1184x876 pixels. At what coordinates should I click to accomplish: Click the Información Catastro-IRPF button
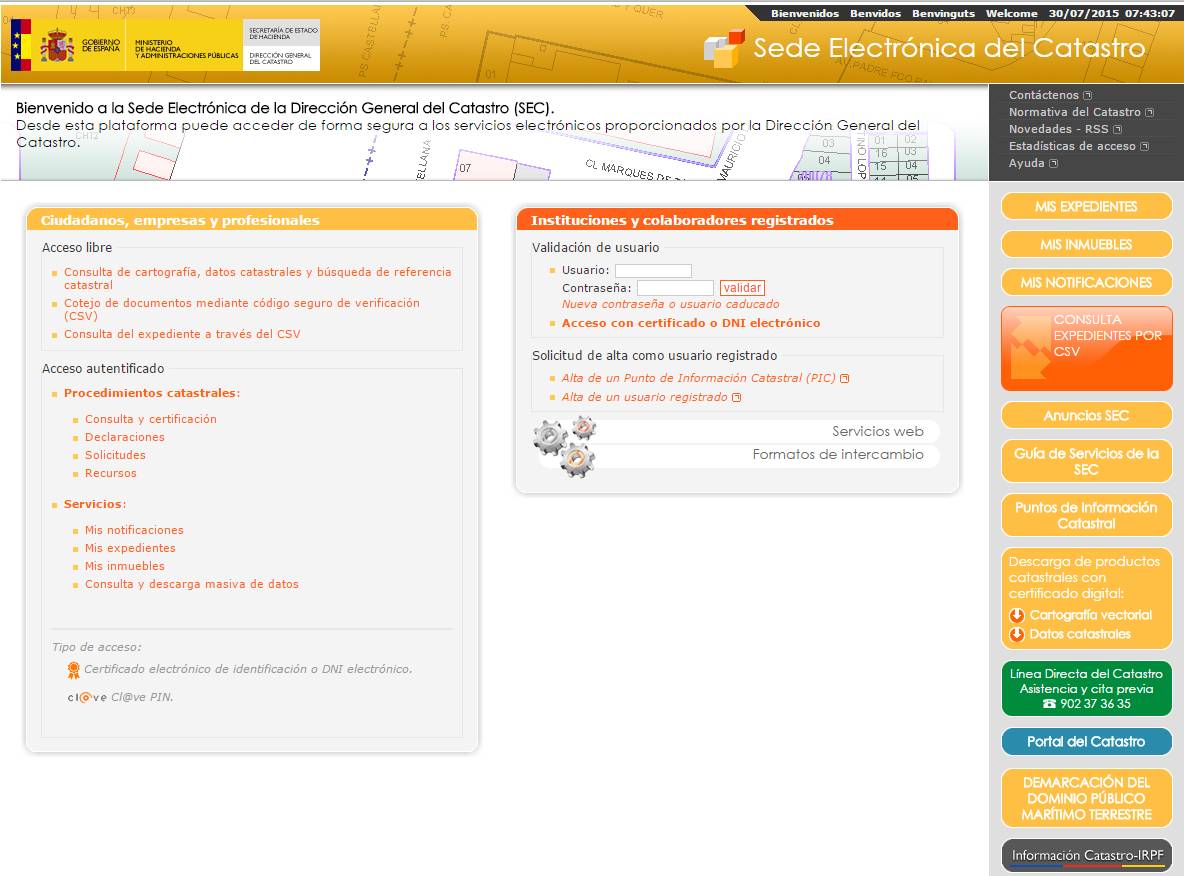pos(1086,856)
